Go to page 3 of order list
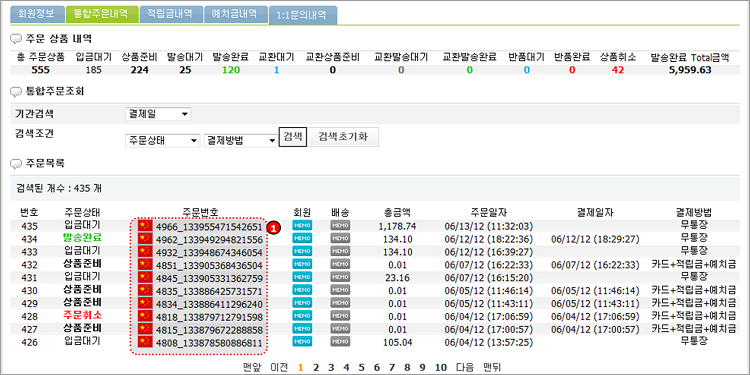750x375 pixels. coord(331,367)
